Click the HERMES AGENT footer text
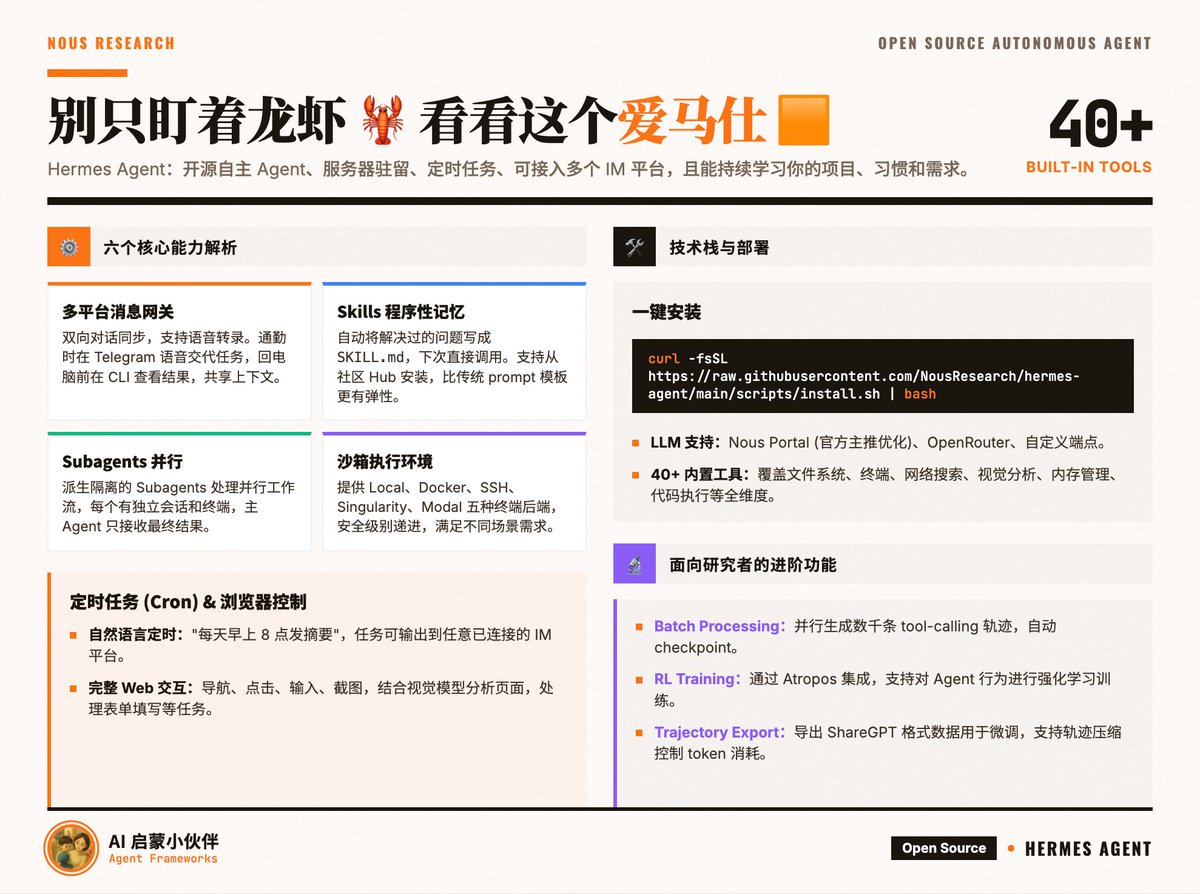Viewport: 1200px width, 894px height. (1088, 849)
